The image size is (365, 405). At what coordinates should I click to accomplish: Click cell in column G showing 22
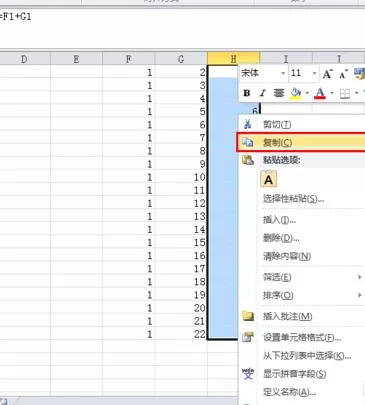tap(181, 334)
